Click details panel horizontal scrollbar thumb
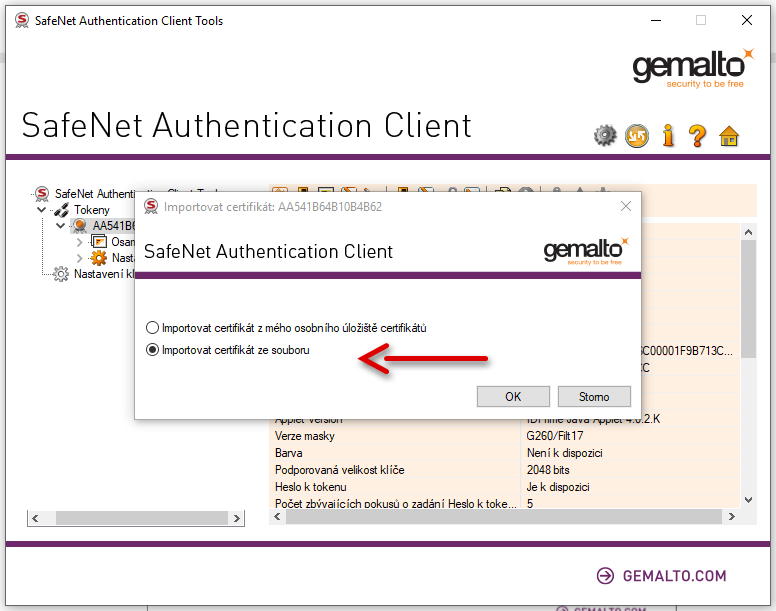The height and width of the screenshot is (611, 776). coord(504,517)
